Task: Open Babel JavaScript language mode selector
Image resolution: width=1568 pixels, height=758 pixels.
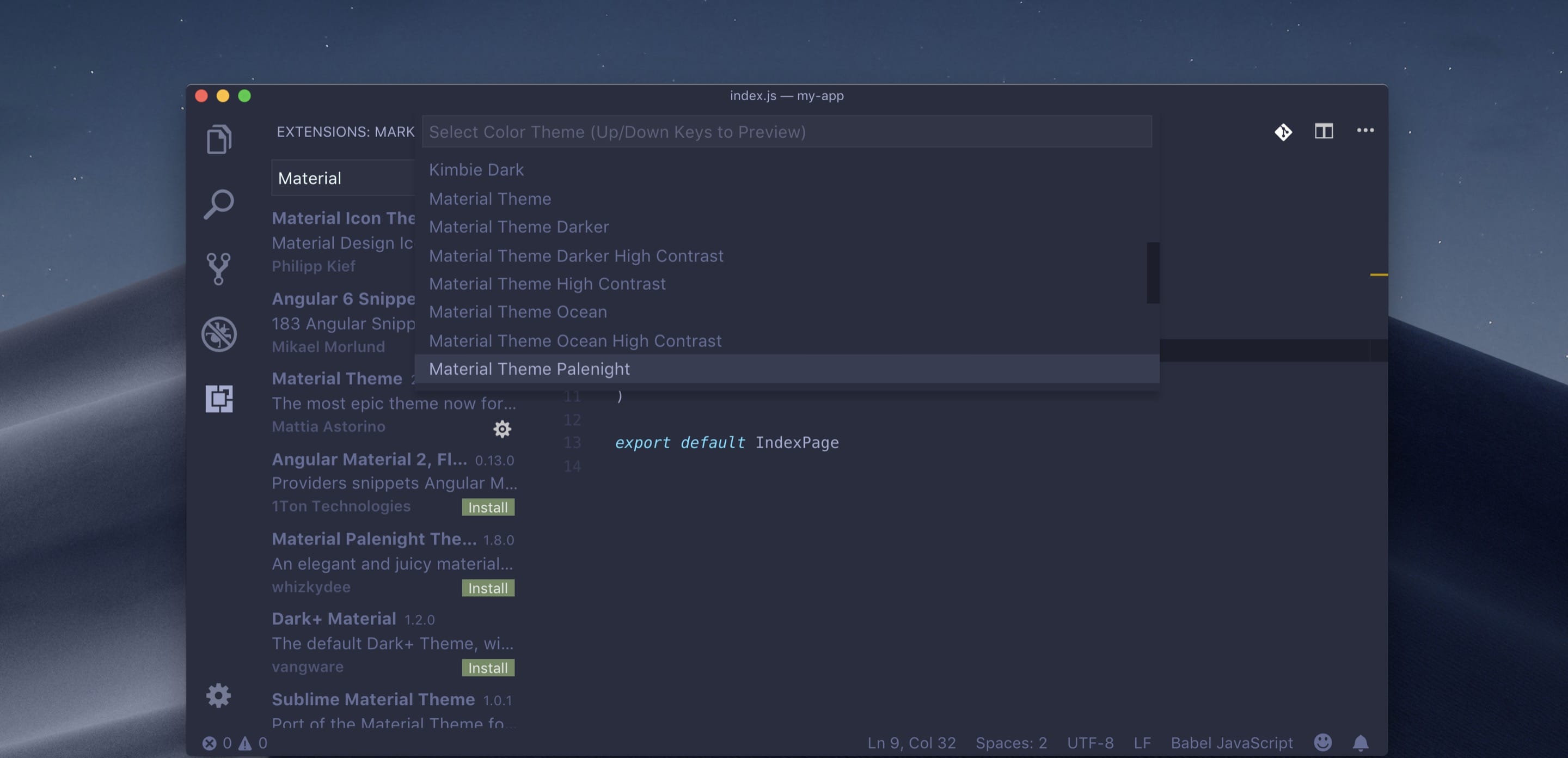Action: tap(1232, 743)
